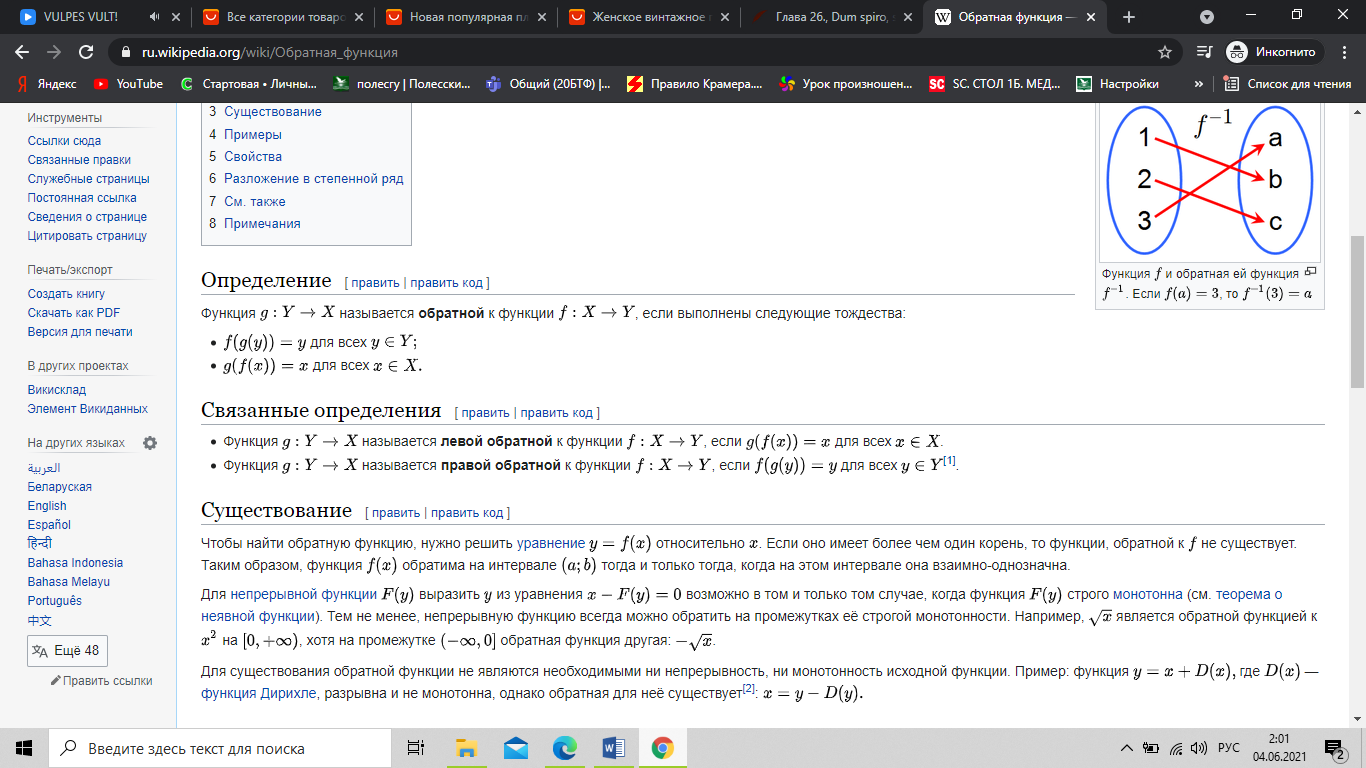
Task: Enlarge the inverse function diagram image
Action: tap(1211, 180)
